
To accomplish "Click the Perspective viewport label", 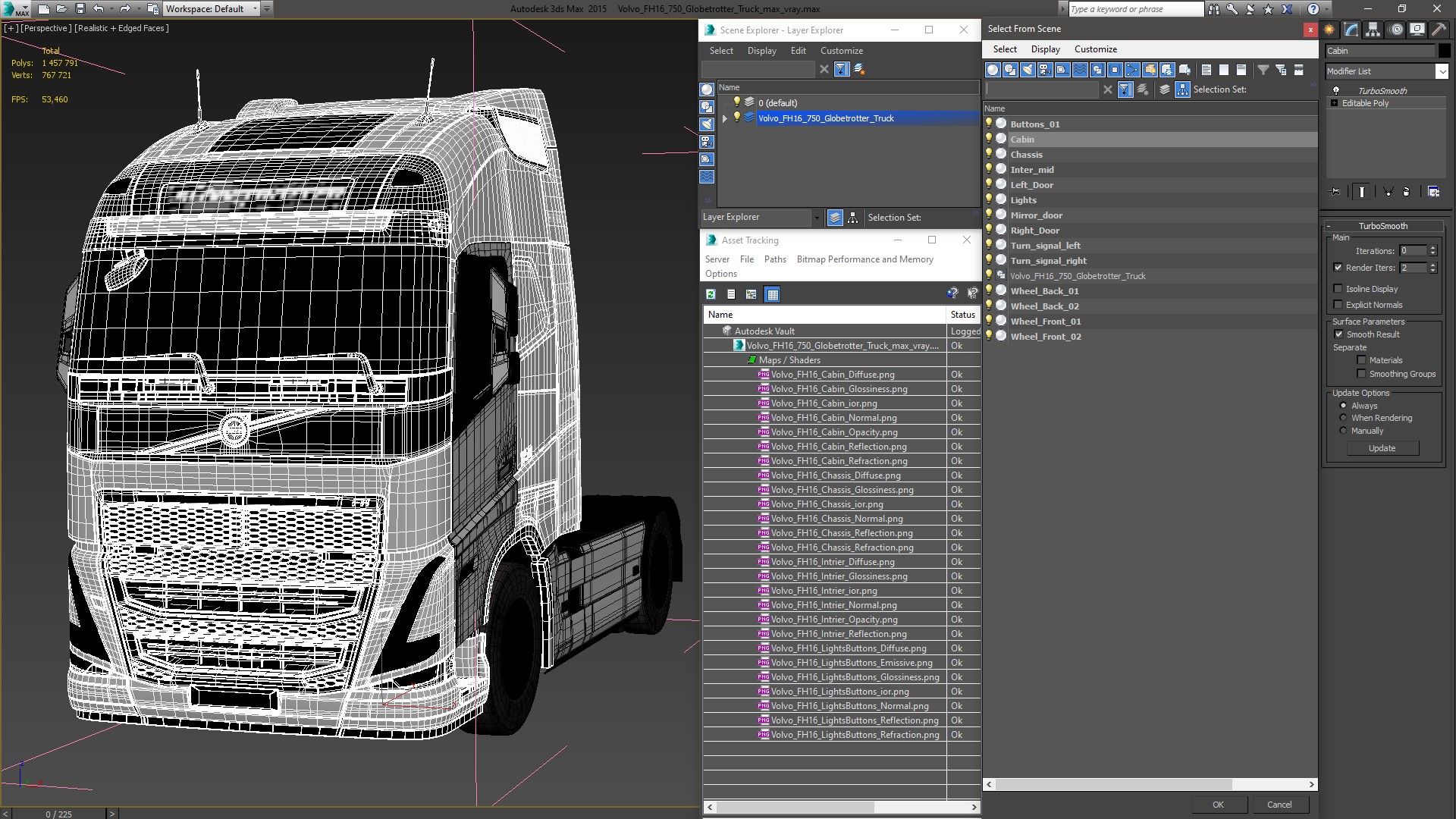I will [x=45, y=28].
